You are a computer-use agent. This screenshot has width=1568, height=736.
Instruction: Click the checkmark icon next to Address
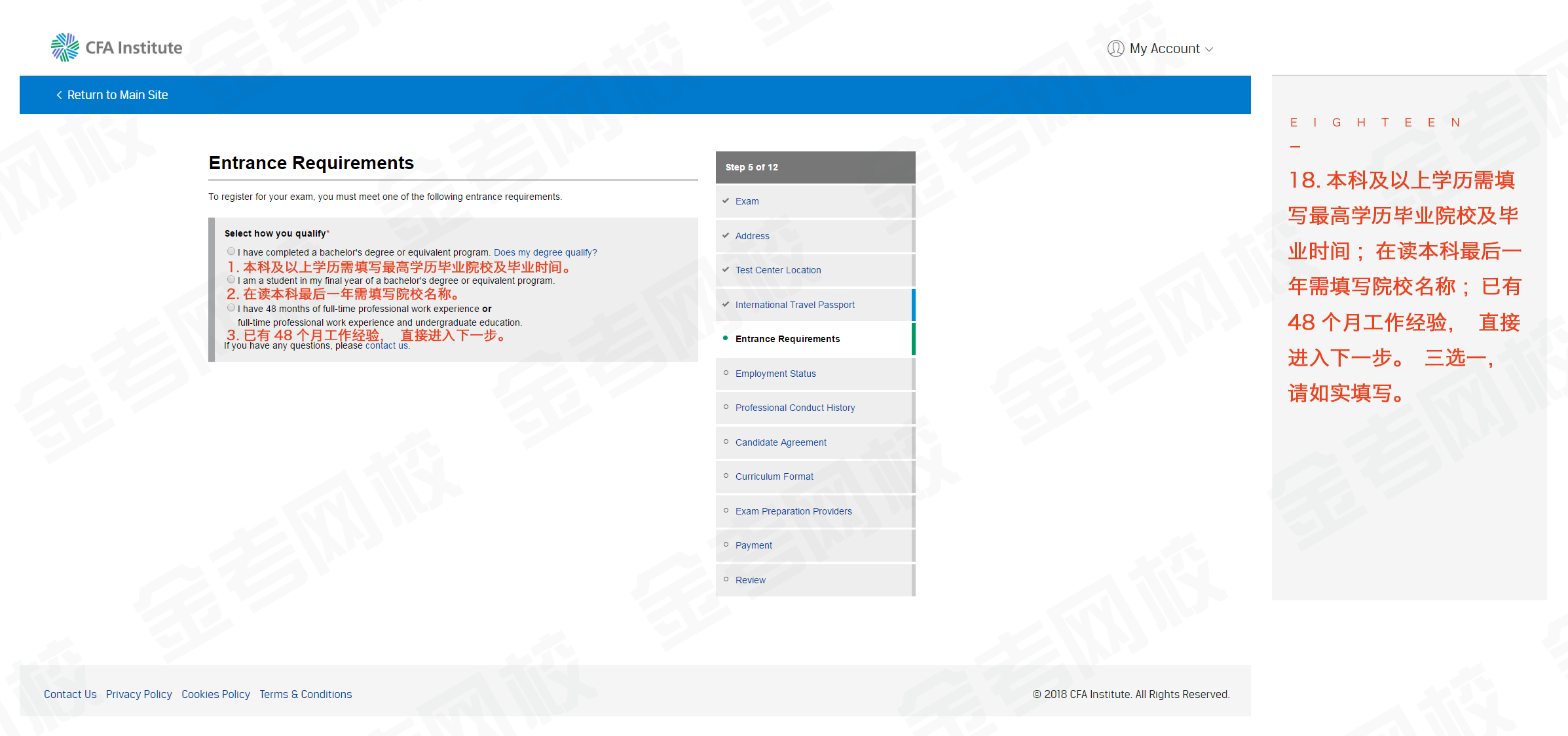pos(726,235)
